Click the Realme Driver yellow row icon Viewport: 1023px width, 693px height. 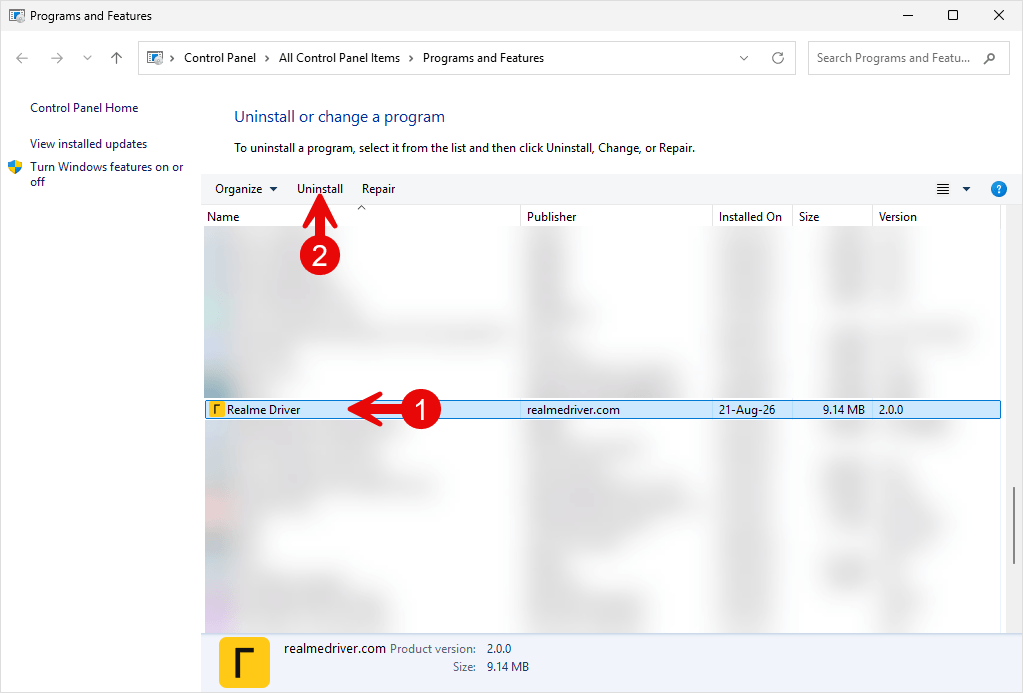217,410
